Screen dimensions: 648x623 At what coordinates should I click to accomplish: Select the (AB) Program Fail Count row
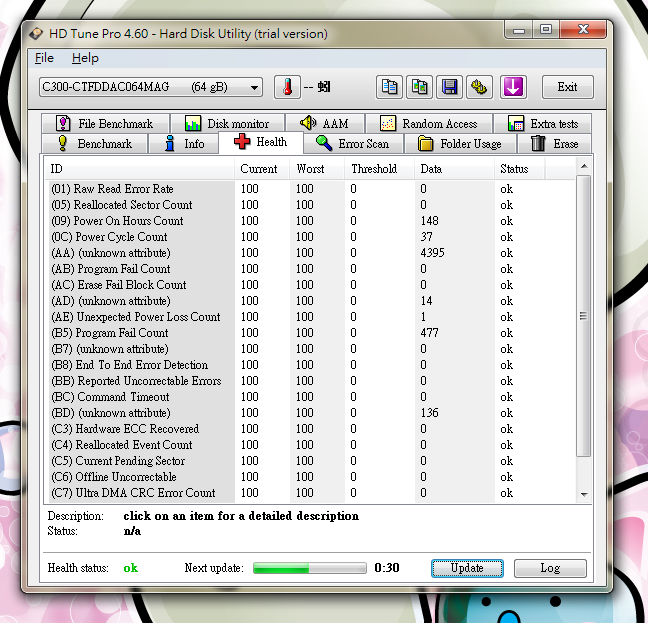[x=310, y=269]
